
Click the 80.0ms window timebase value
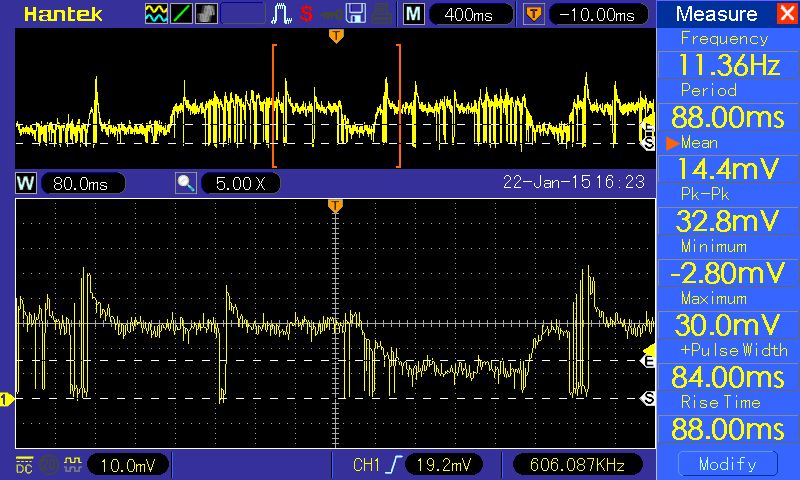click(x=82, y=183)
